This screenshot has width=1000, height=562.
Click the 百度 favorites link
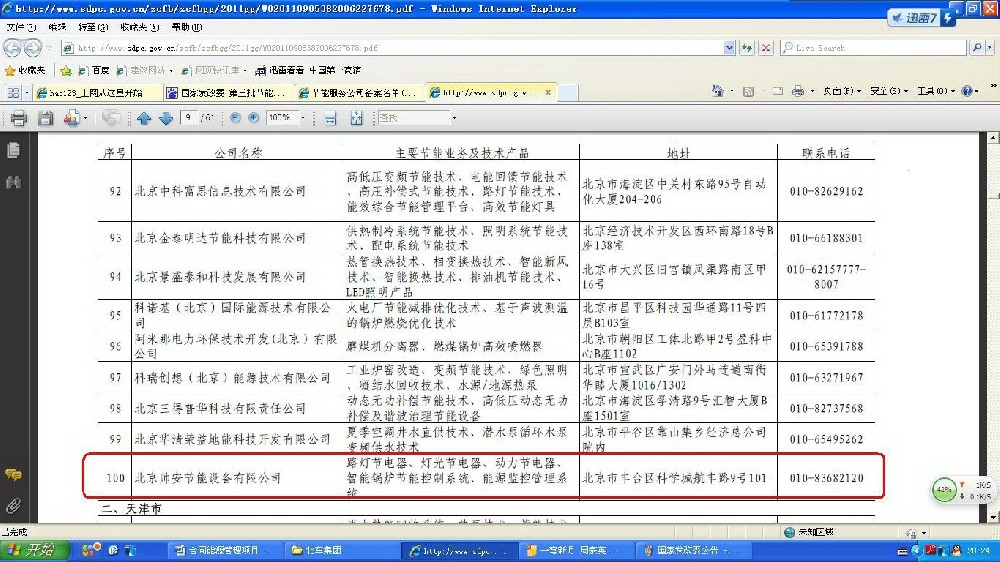[x=99, y=70]
